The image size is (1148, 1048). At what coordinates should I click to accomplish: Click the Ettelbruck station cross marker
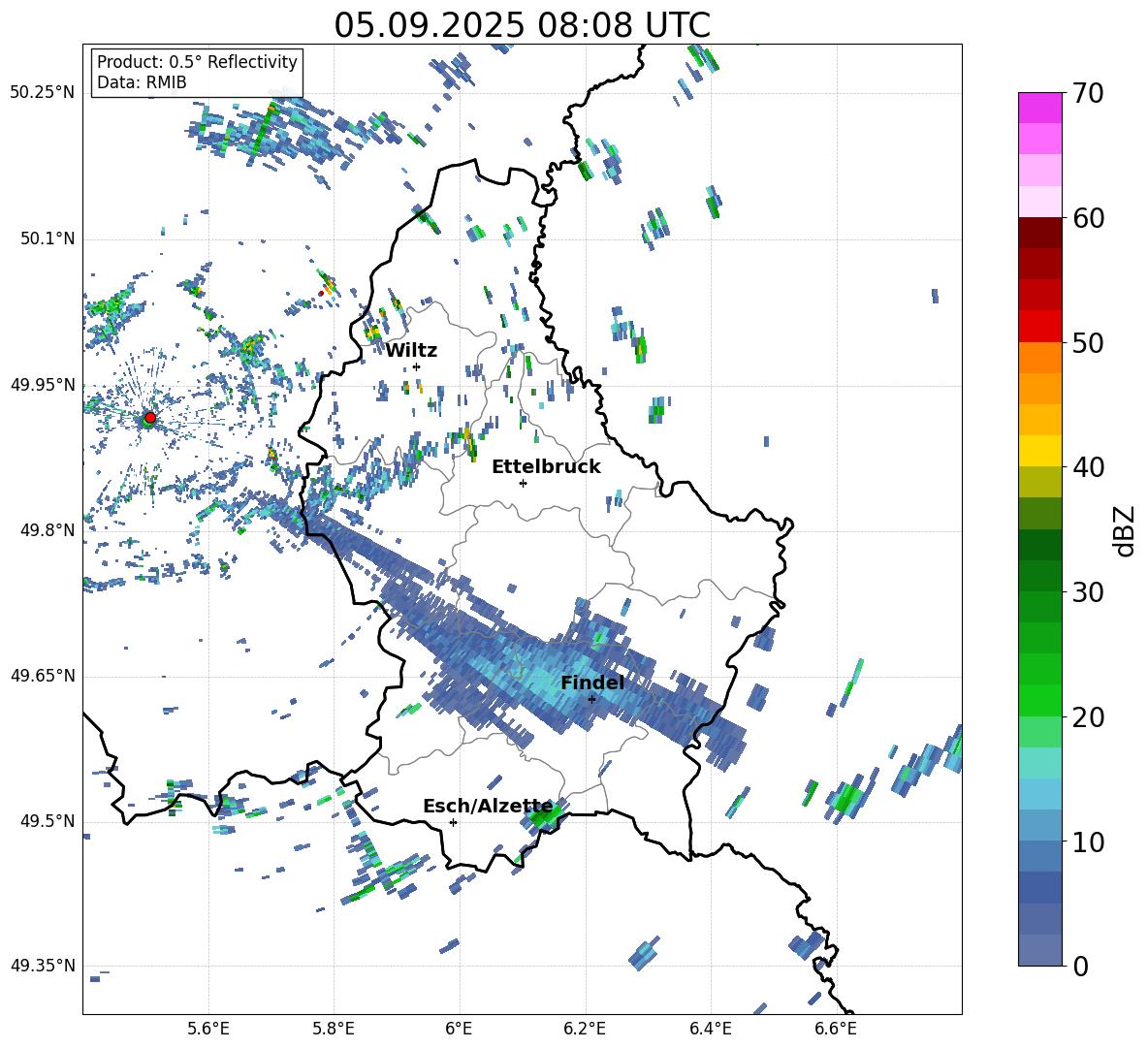coord(523,483)
